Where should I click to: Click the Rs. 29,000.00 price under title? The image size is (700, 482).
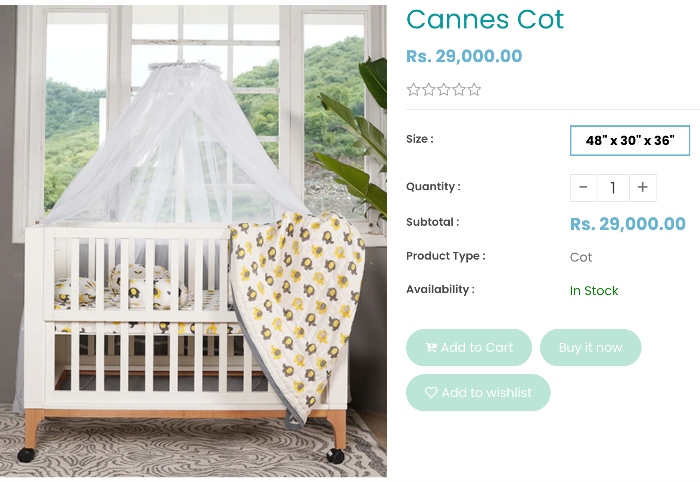coord(464,56)
